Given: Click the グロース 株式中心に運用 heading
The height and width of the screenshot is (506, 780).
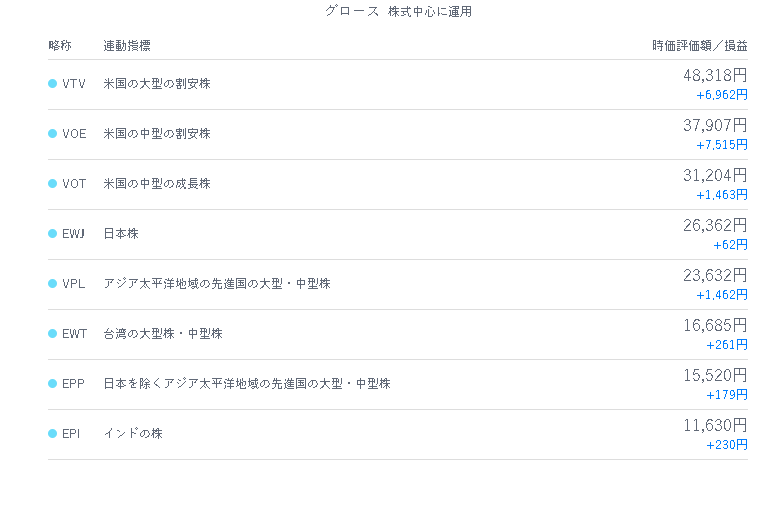Looking at the screenshot, I should tap(398, 11).
